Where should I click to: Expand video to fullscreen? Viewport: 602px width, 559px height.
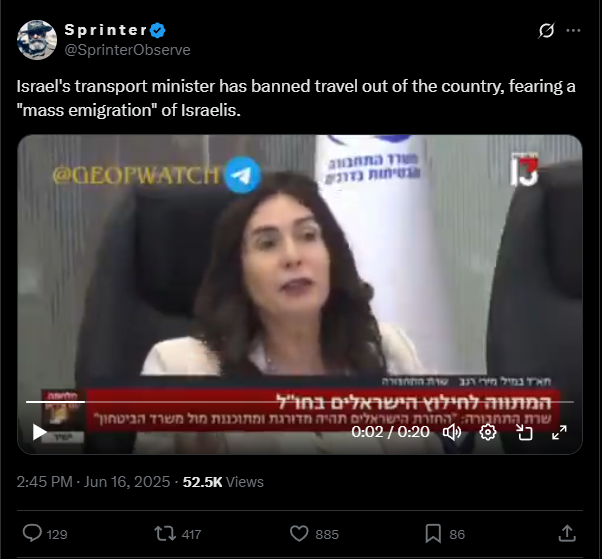click(559, 432)
